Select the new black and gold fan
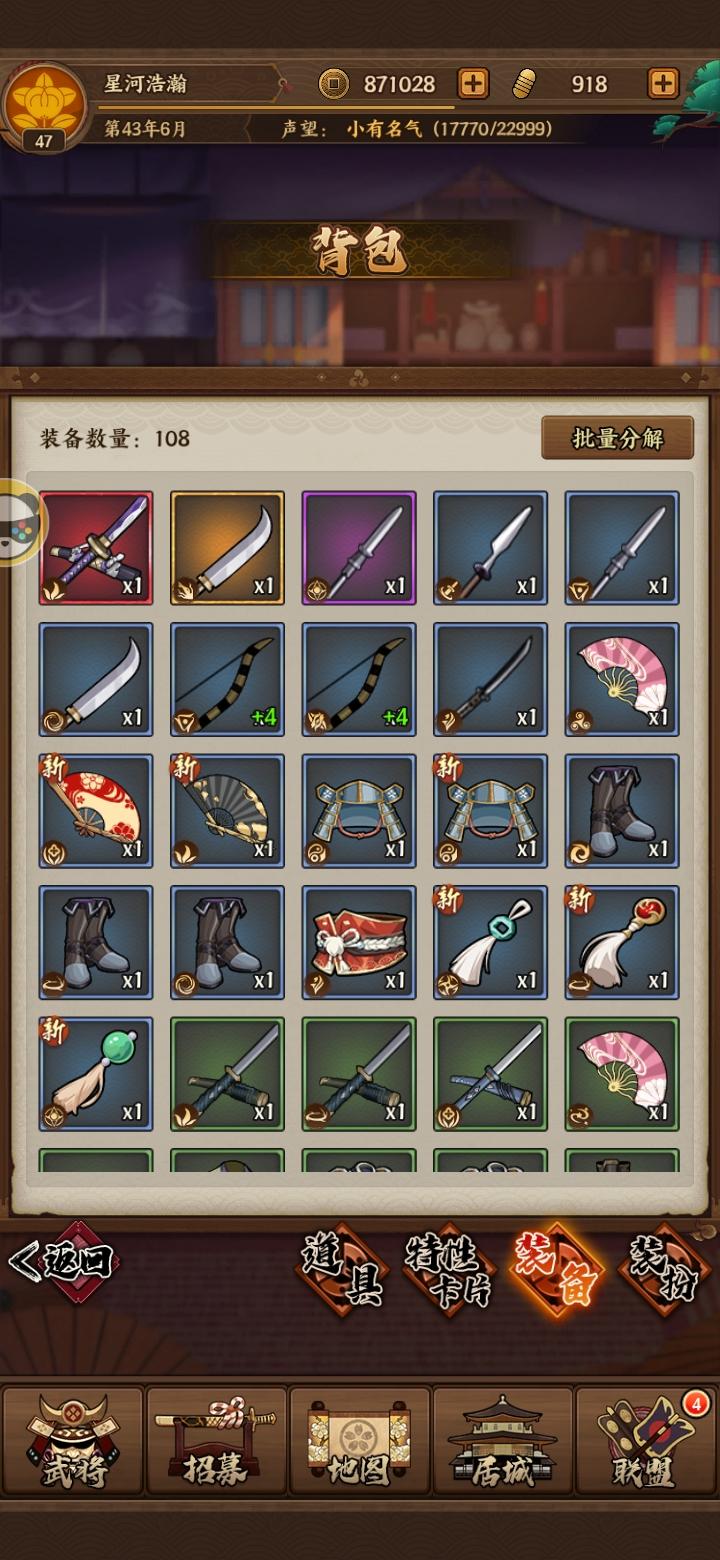720x1560 pixels. click(227, 811)
